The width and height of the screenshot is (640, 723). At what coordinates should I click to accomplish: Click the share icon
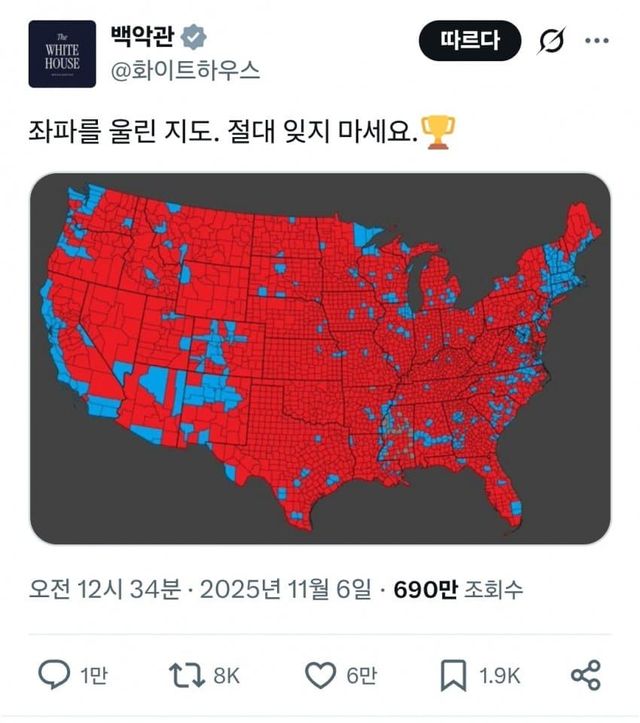click(x=583, y=675)
